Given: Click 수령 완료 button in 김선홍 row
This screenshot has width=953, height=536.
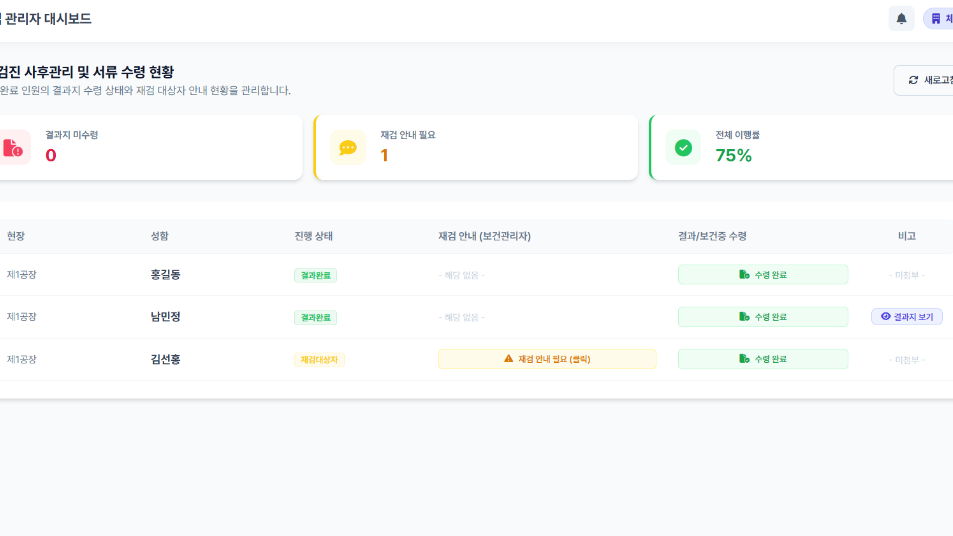Looking at the screenshot, I should (x=762, y=359).
